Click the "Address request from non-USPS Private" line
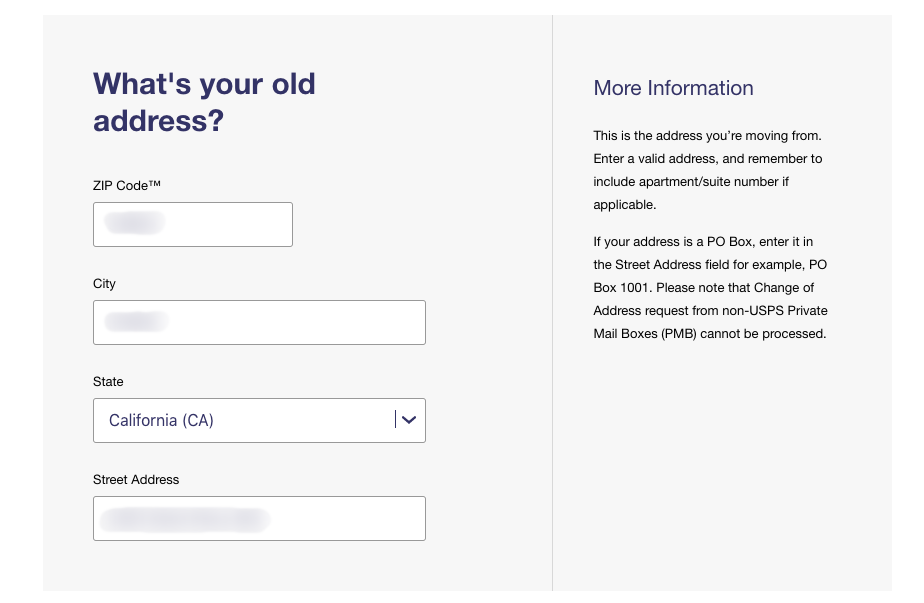The height and width of the screenshot is (603, 924). [x=710, y=311]
